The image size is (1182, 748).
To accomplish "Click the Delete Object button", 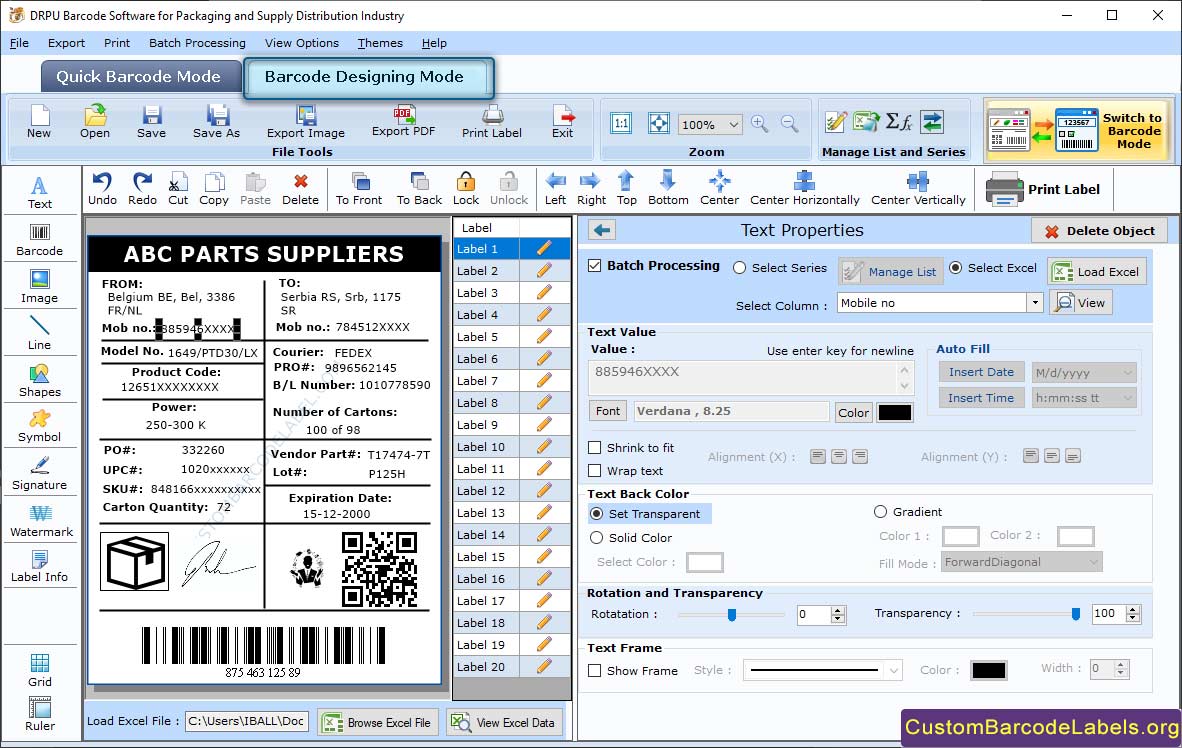I will [1099, 231].
